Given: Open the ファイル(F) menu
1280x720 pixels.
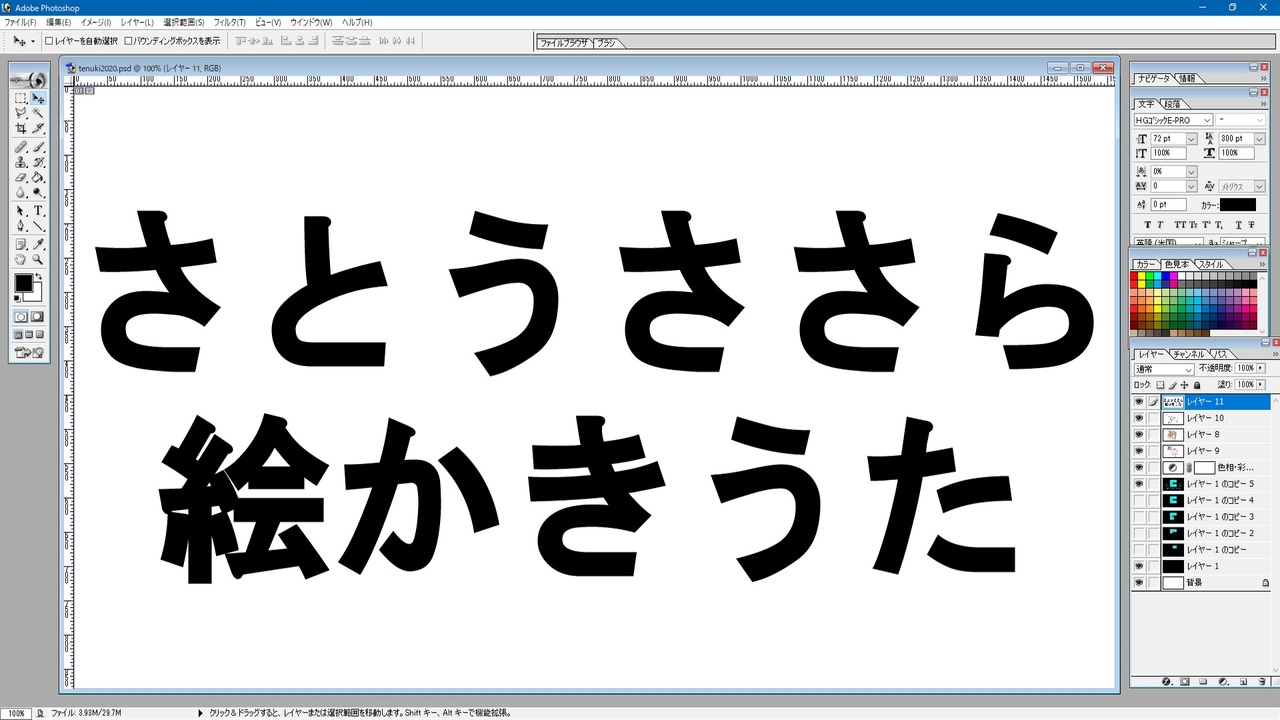Looking at the screenshot, I should [x=20, y=22].
